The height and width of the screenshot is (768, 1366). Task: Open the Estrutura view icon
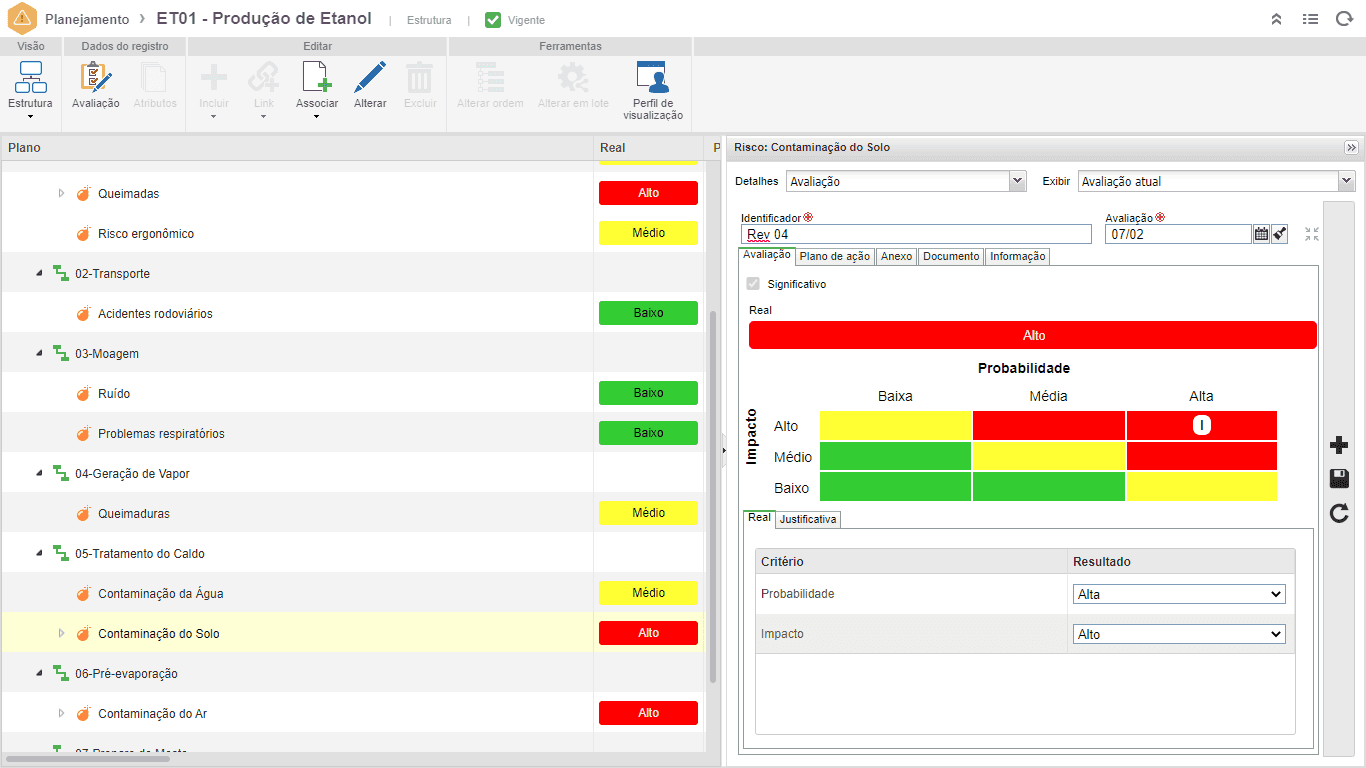31,78
